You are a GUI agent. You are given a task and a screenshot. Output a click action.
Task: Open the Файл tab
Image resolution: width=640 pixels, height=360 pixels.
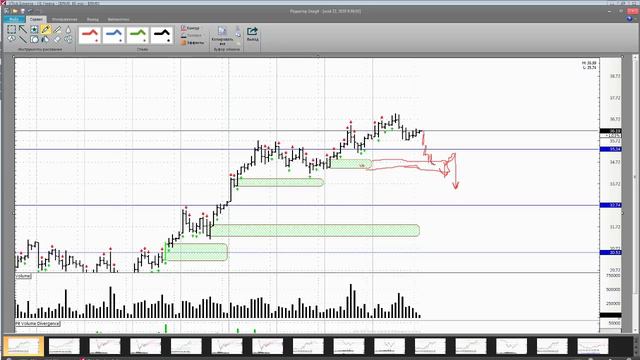tap(13, 19)
